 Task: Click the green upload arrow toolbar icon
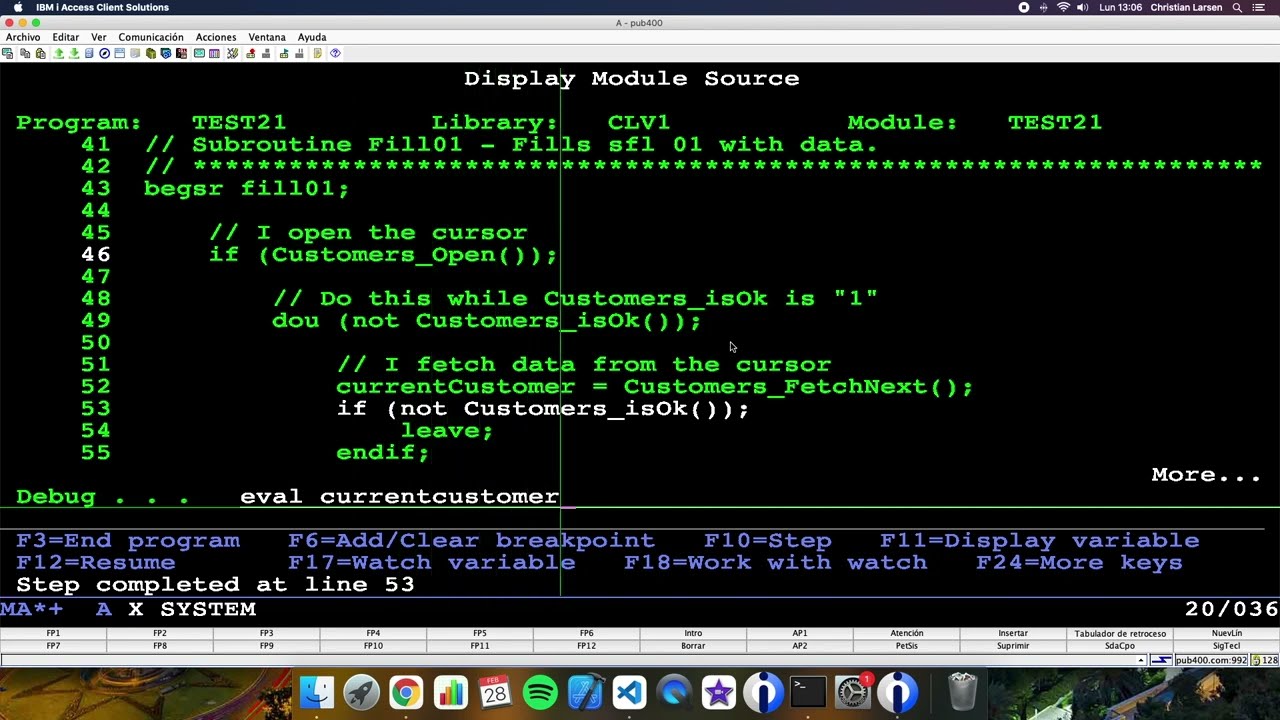(59, 53)
